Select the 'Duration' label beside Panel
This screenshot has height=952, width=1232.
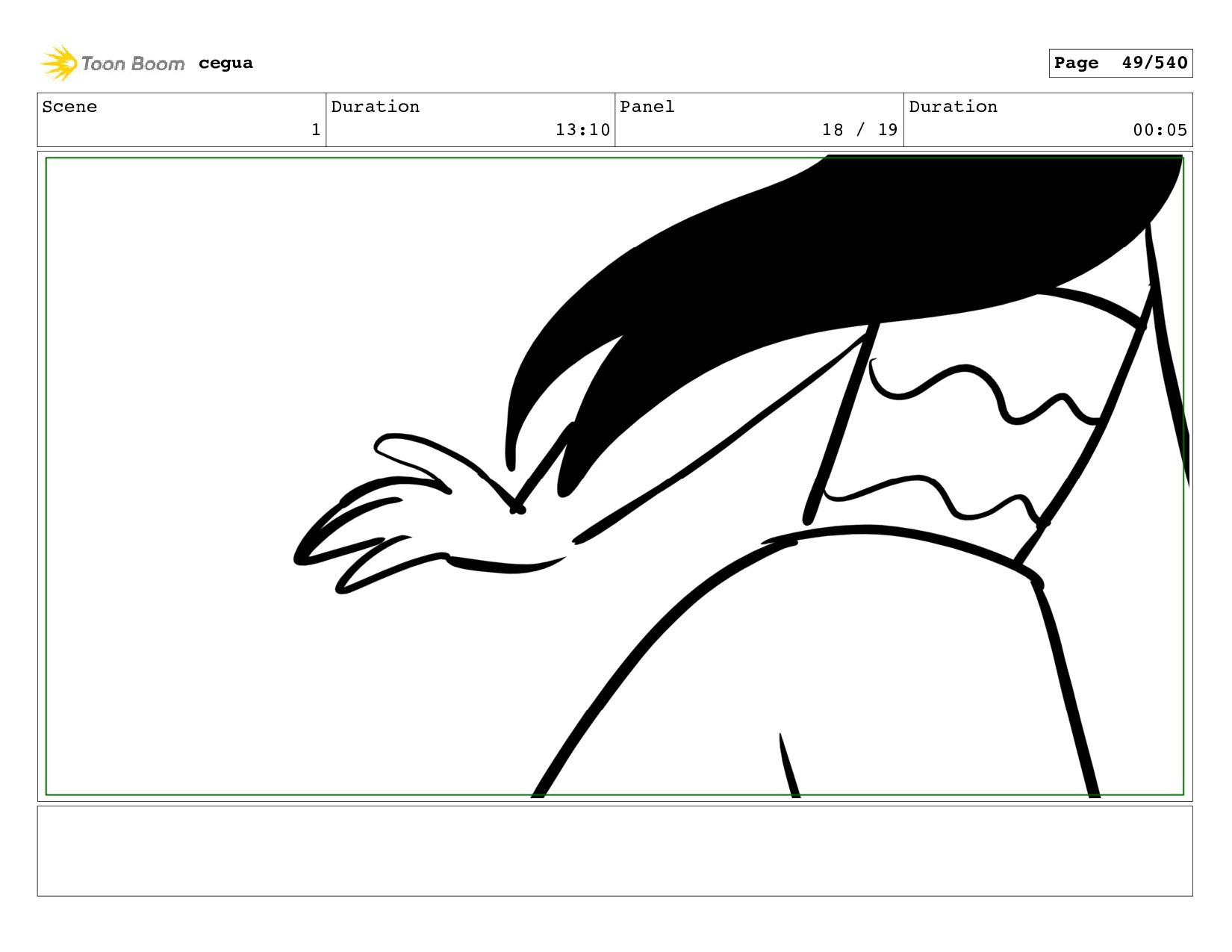click(x=953, y=107)
